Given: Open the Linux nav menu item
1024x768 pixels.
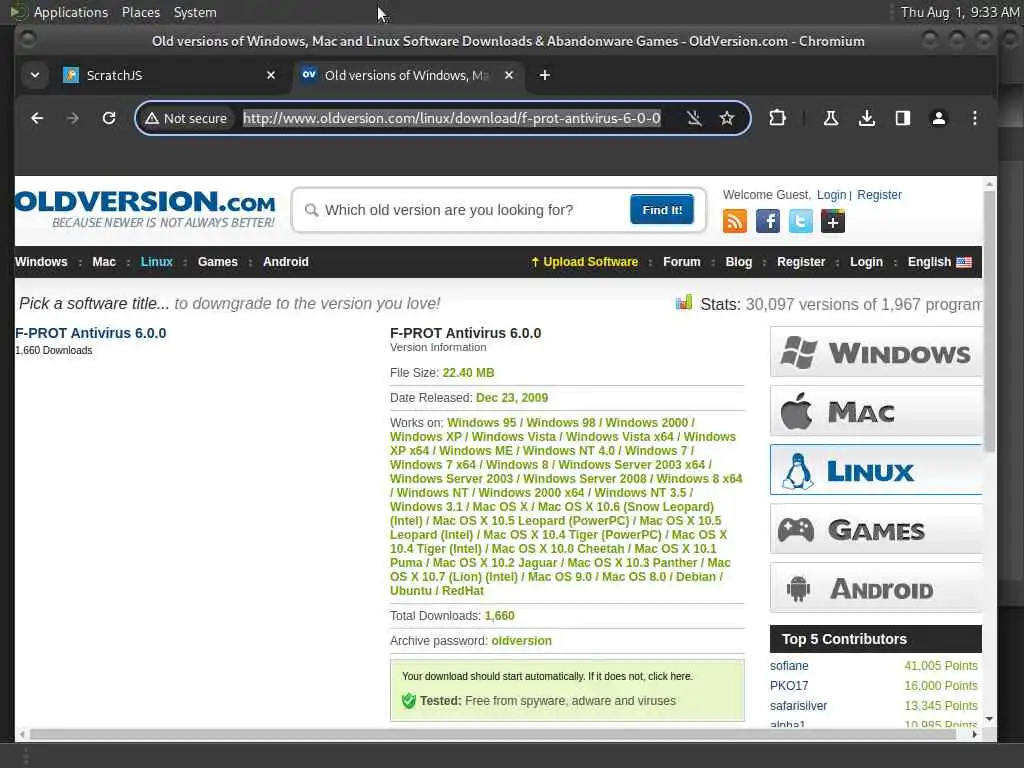Looking at the screenshot, I should click(157, 262).
